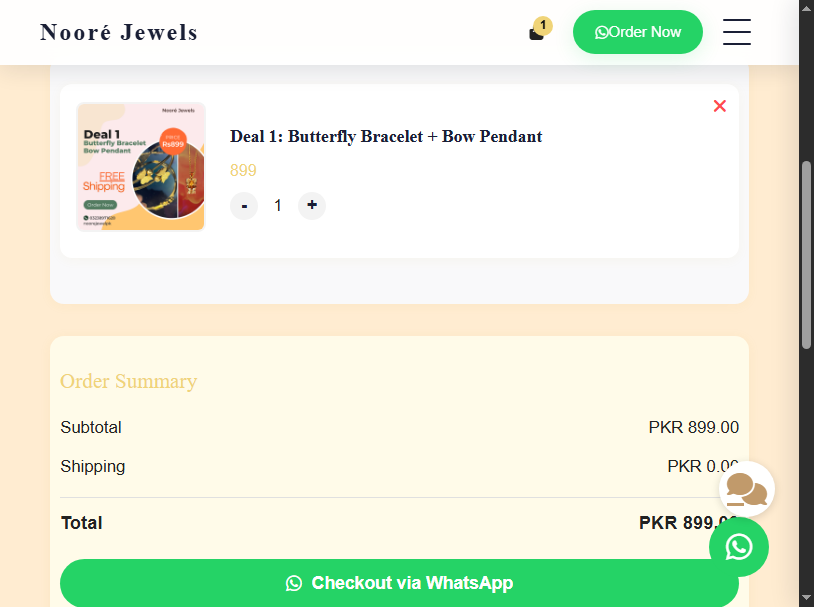Select the quantity value between steppers

point(278,206)
